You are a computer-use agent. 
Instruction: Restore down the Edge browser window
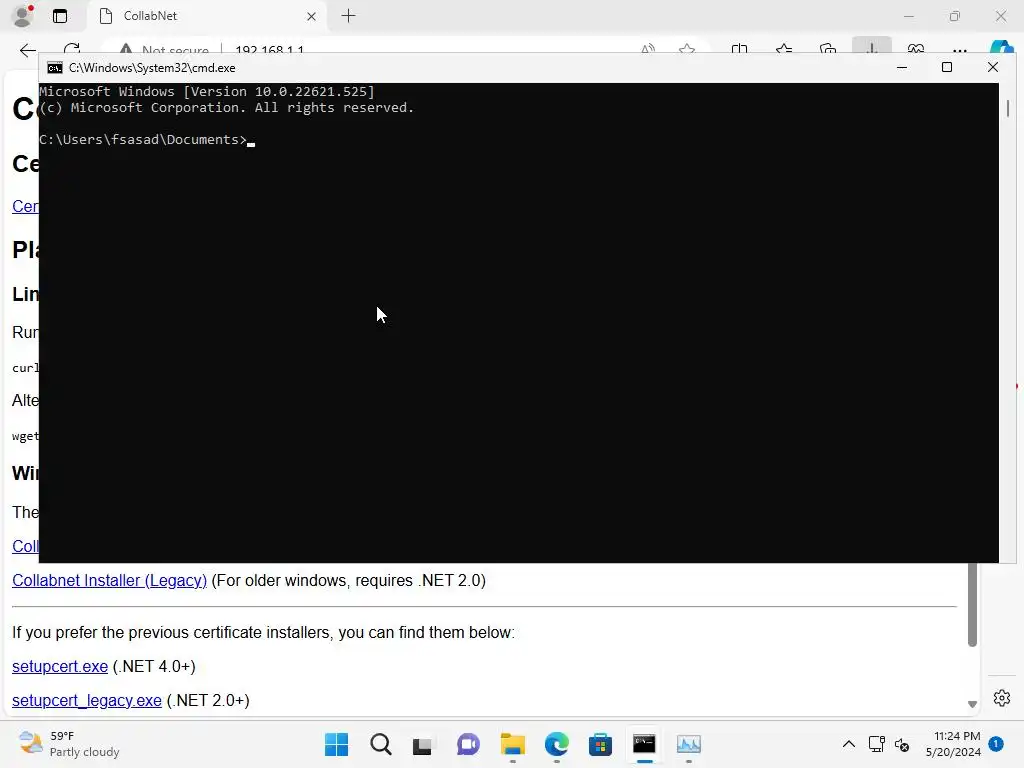[x=955, y=16]
